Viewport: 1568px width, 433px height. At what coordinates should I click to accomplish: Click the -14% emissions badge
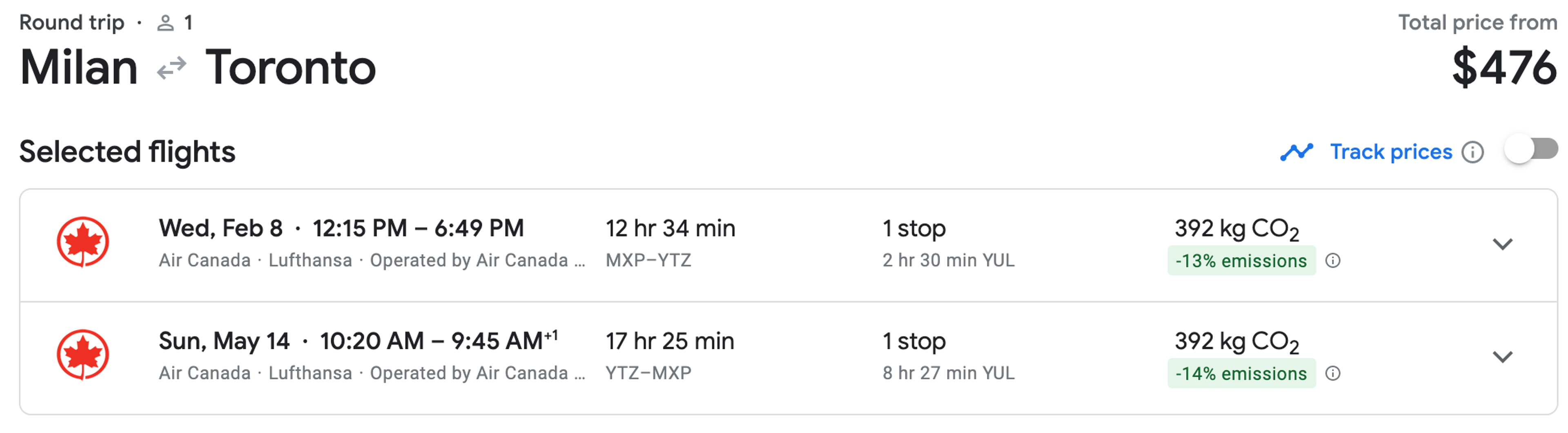[1241, 374]
